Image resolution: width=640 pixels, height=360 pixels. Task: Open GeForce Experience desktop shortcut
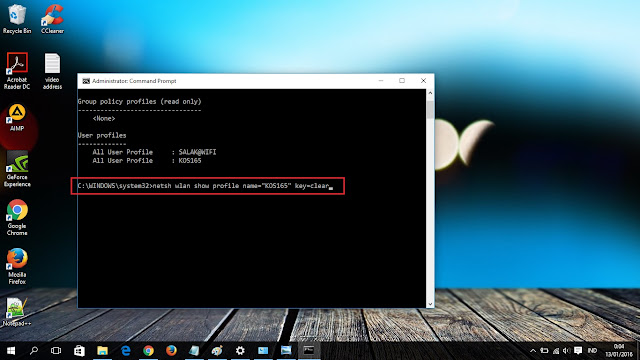[x=17, y=169]
